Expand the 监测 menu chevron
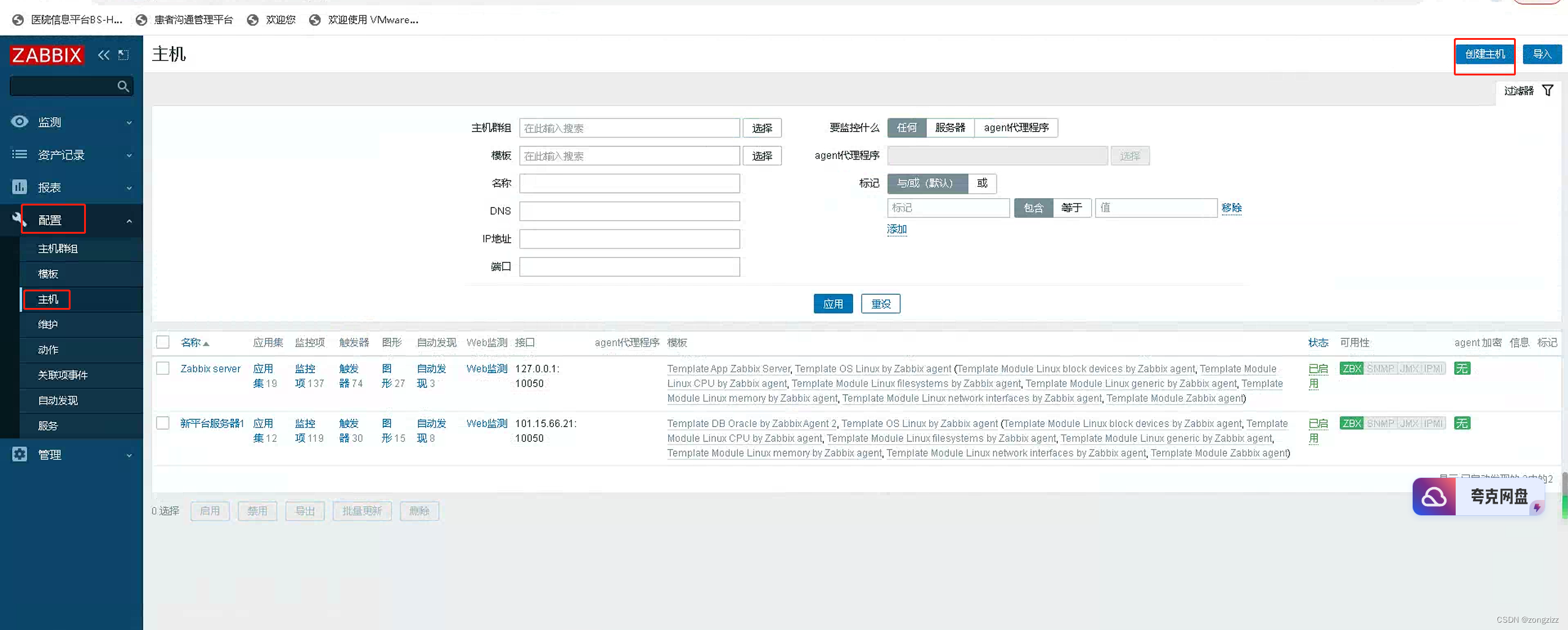This screenshot has height=630, width=1568. pos(129,123)
